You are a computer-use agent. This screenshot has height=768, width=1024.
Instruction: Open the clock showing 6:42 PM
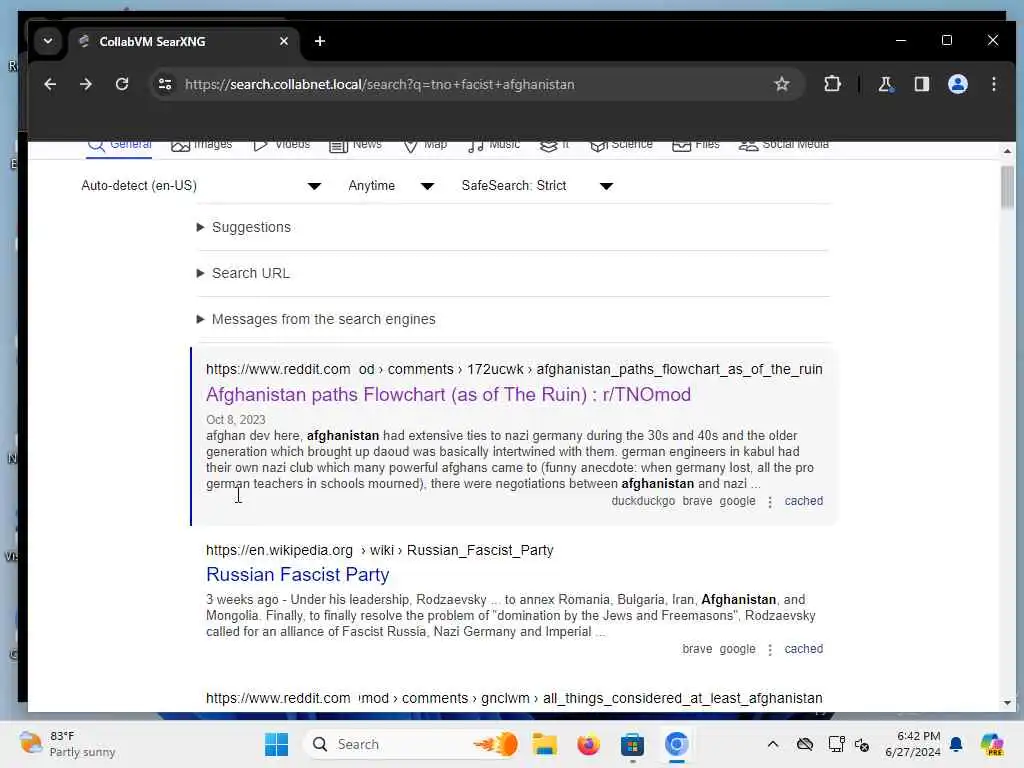tap(912, 744)
